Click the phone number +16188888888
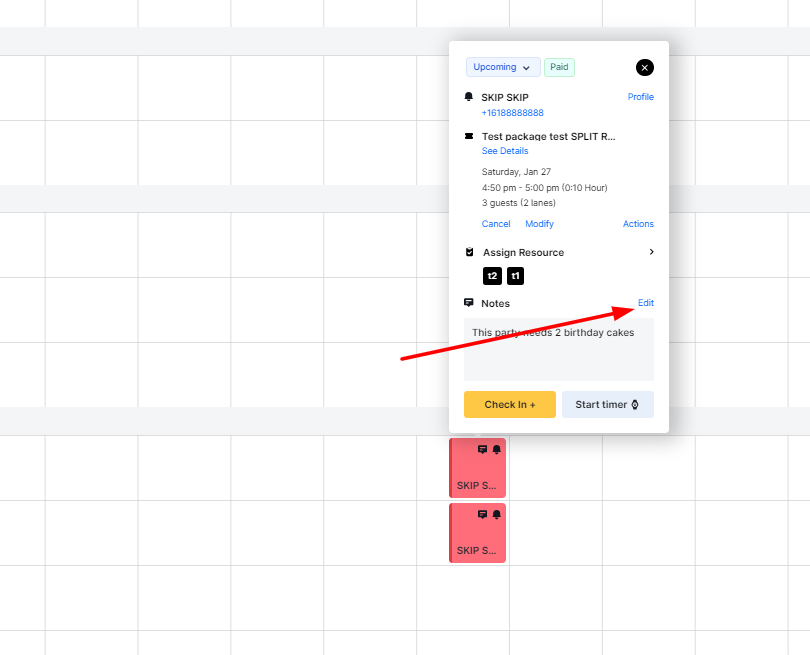 (512, 113)
